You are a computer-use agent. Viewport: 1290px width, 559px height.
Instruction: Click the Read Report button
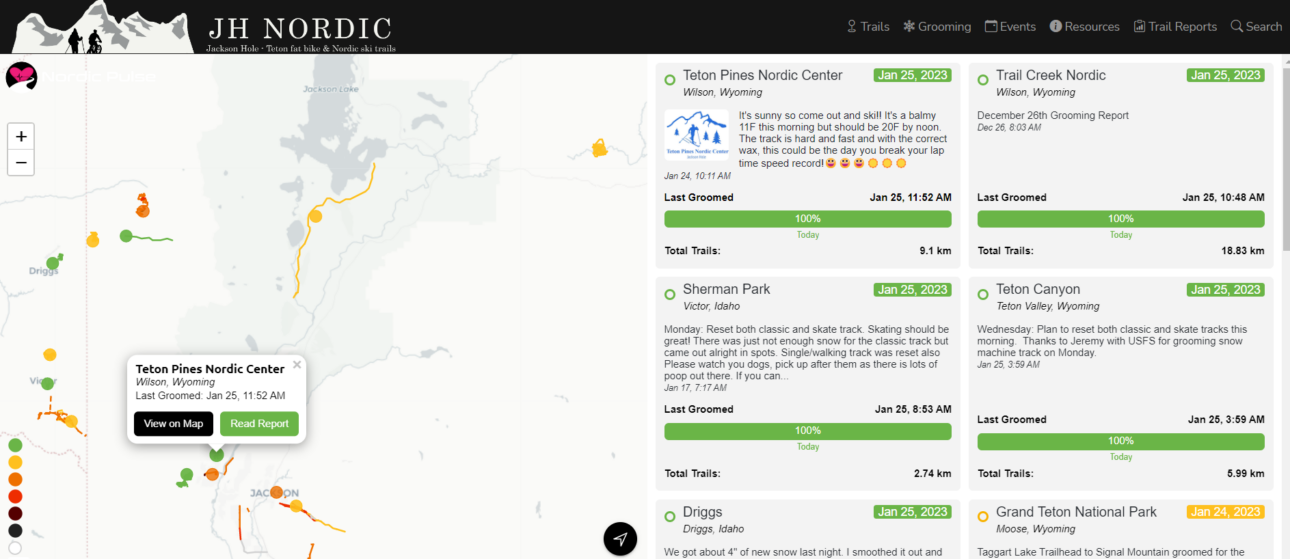point(259,424)
